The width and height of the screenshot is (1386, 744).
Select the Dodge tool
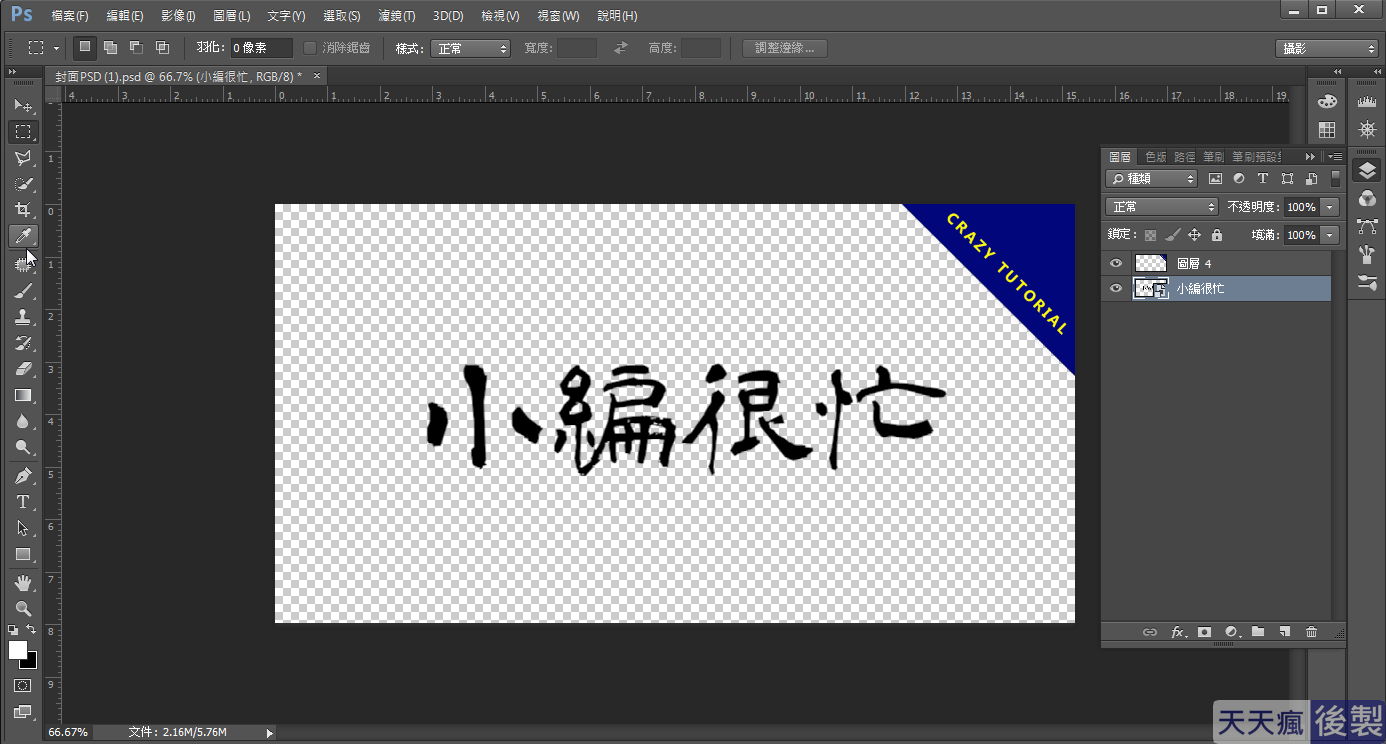click(23, 447)
